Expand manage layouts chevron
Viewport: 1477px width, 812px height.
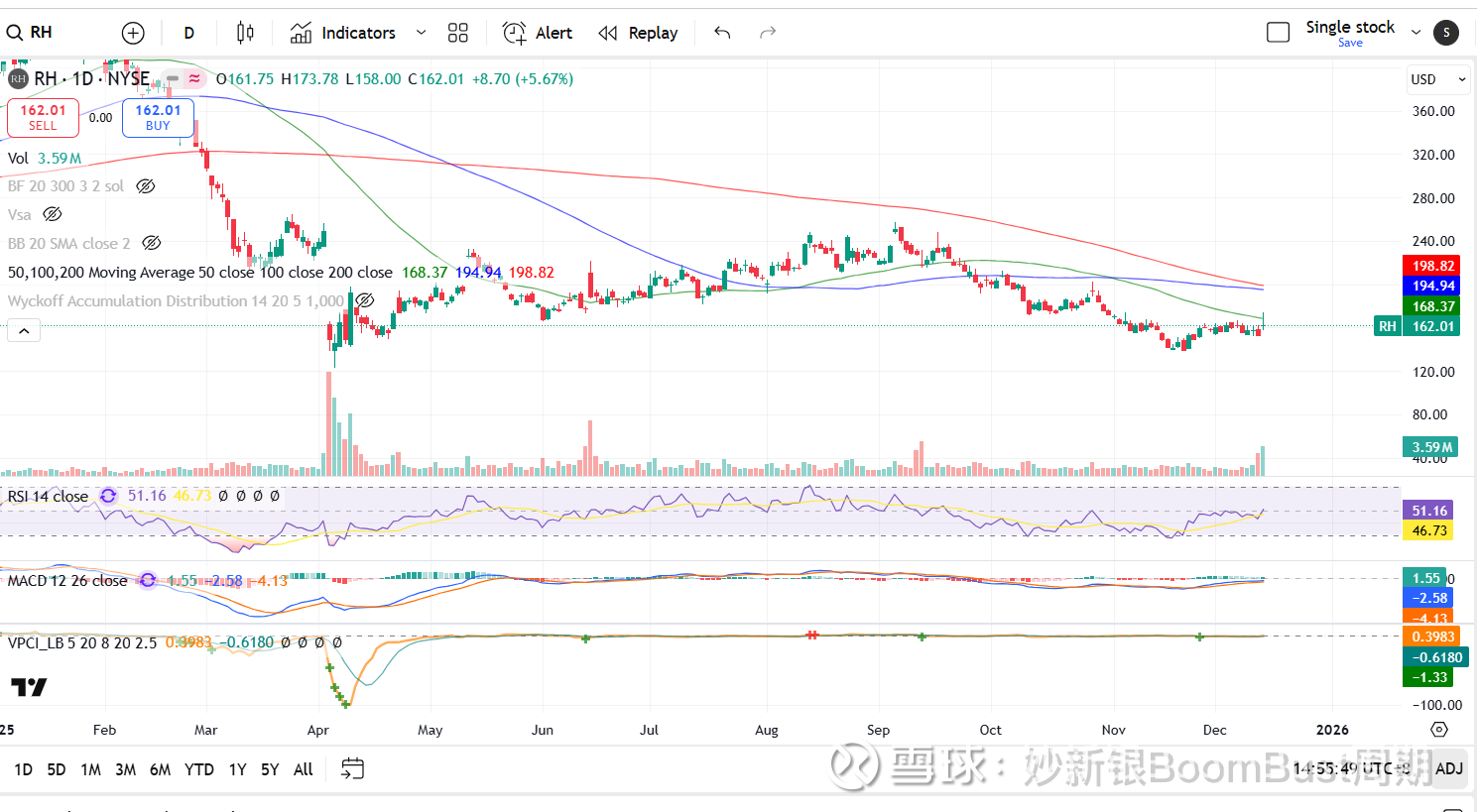1415,33
